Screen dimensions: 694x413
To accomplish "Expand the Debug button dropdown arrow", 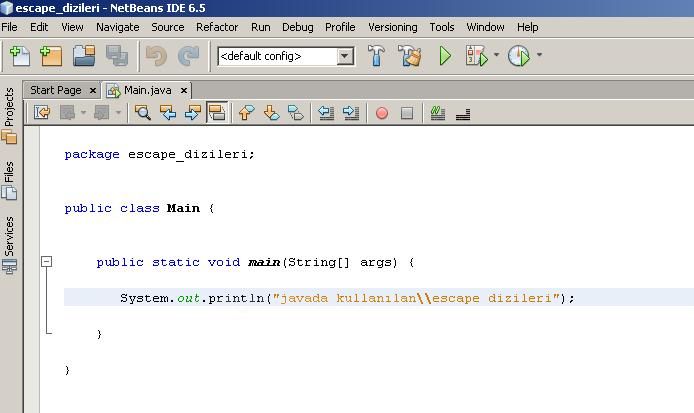I will coord(496,56).
